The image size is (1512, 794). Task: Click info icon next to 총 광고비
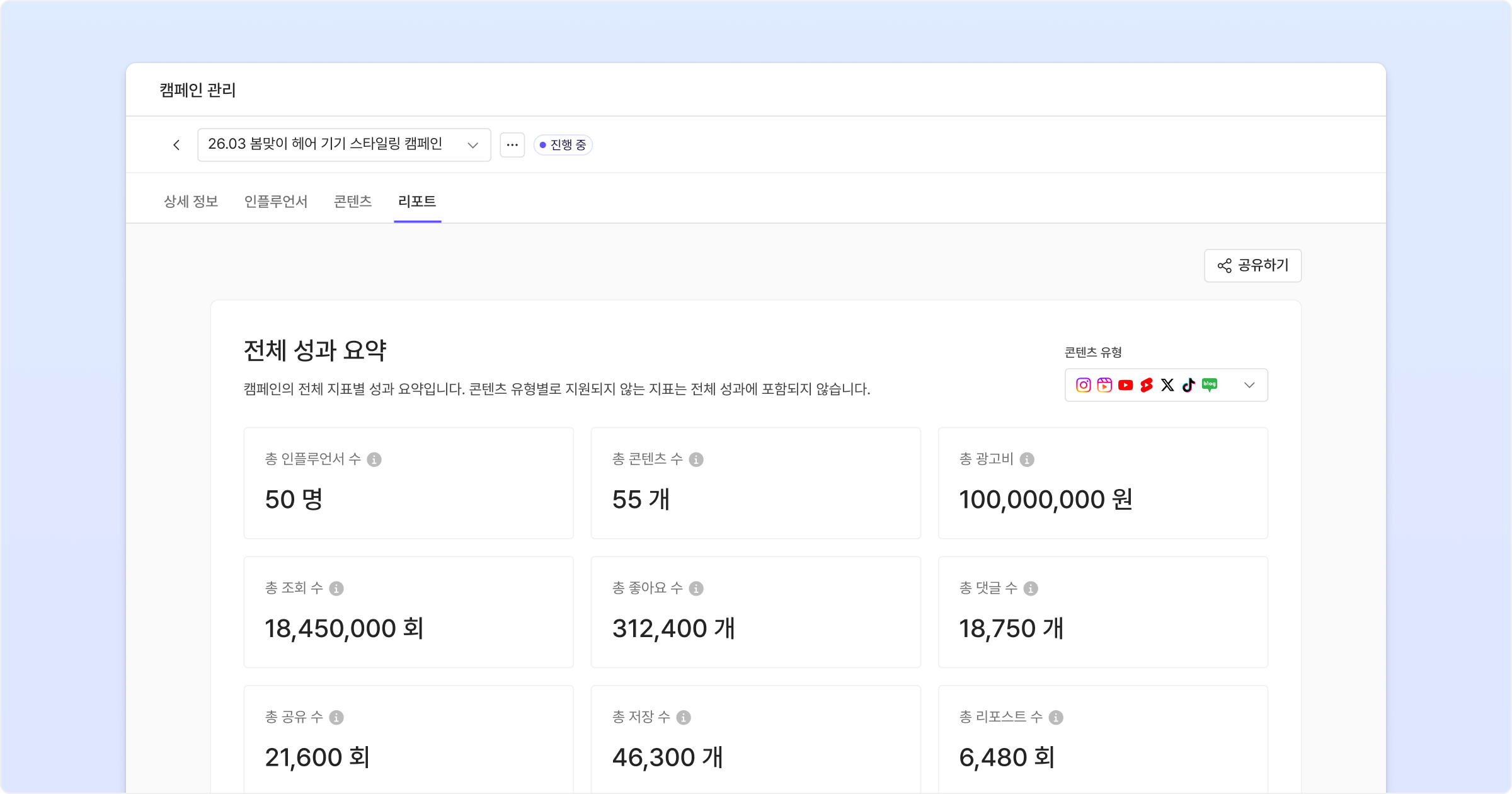click(x=1027, y=459)
